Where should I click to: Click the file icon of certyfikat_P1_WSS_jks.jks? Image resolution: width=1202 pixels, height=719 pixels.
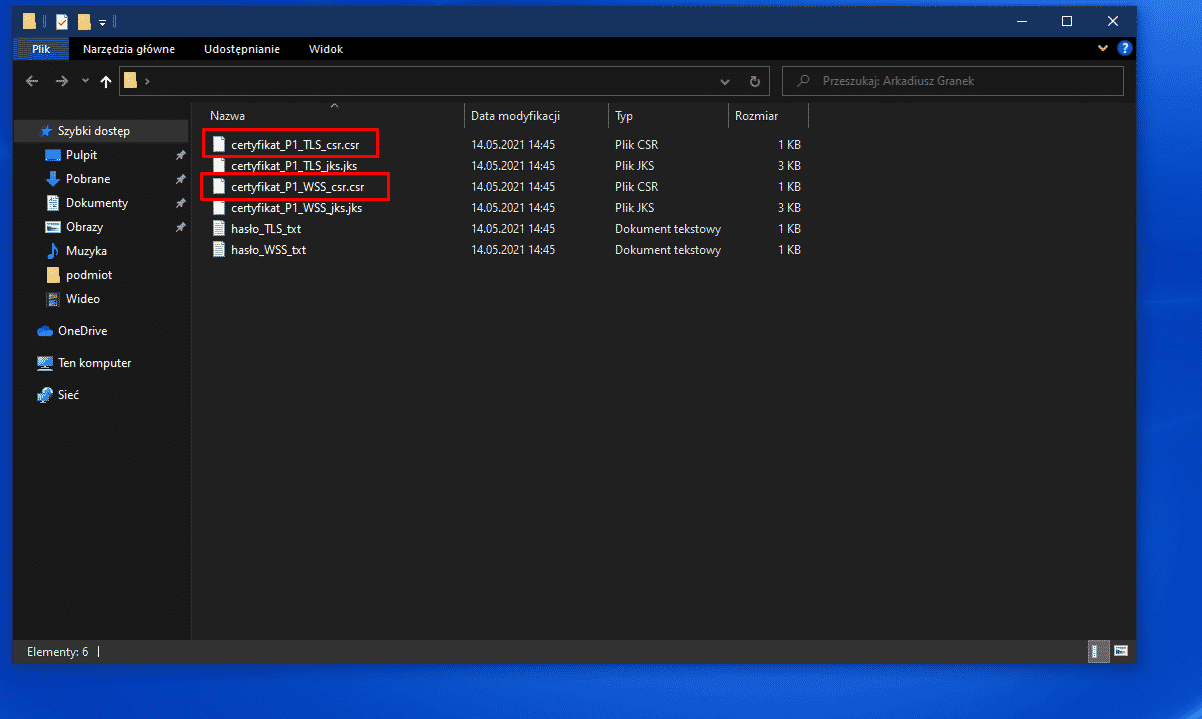tap(219, 208)
